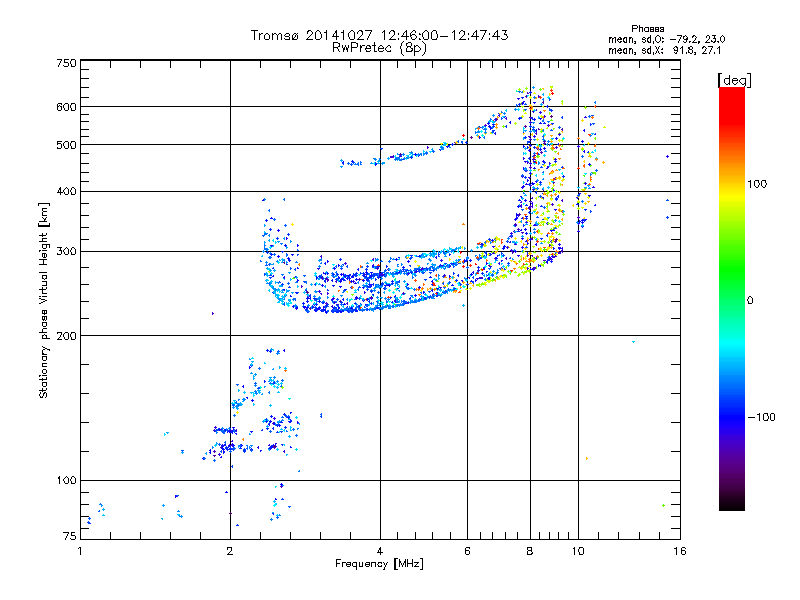This screenshot has width=800, height=600.
Task: Click the 'mean, sd,X: 91.8, 27.1' line
Action: (x=664, y=51)
